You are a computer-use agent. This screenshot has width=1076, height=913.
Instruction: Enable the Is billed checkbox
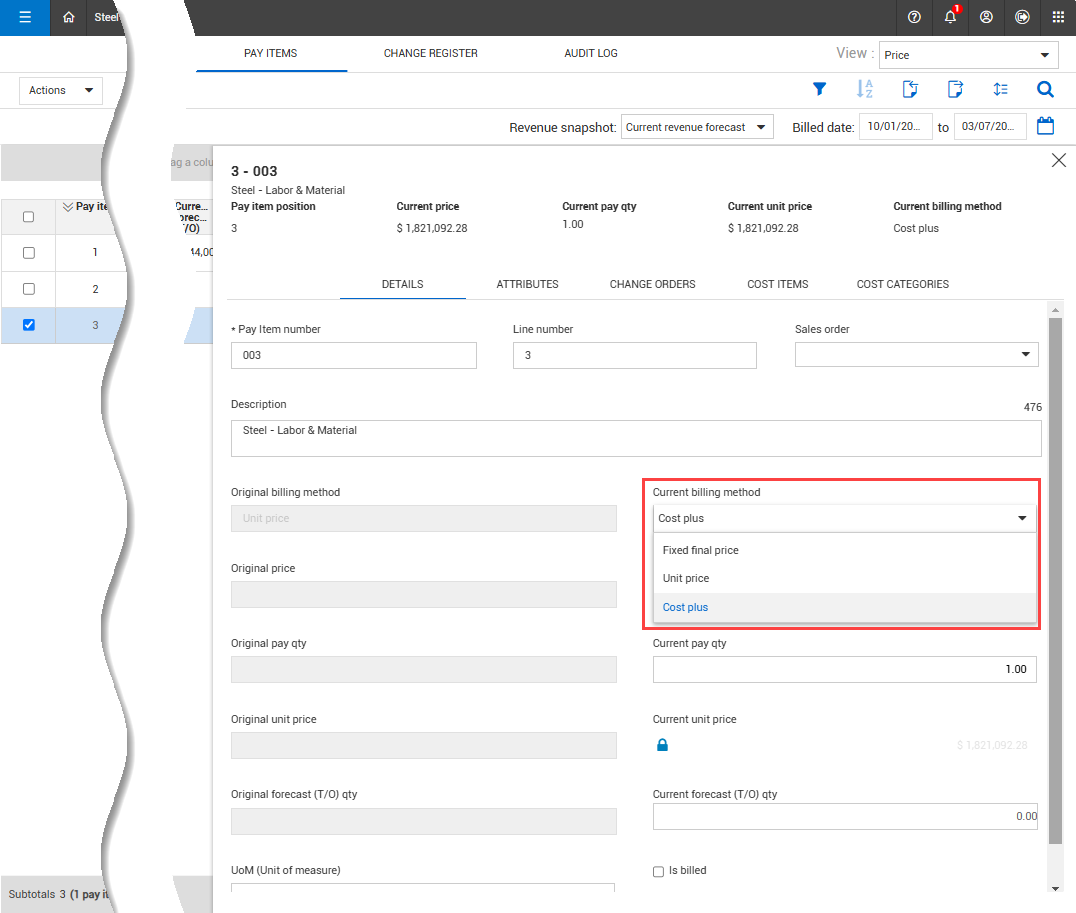(x=658, y=871)
